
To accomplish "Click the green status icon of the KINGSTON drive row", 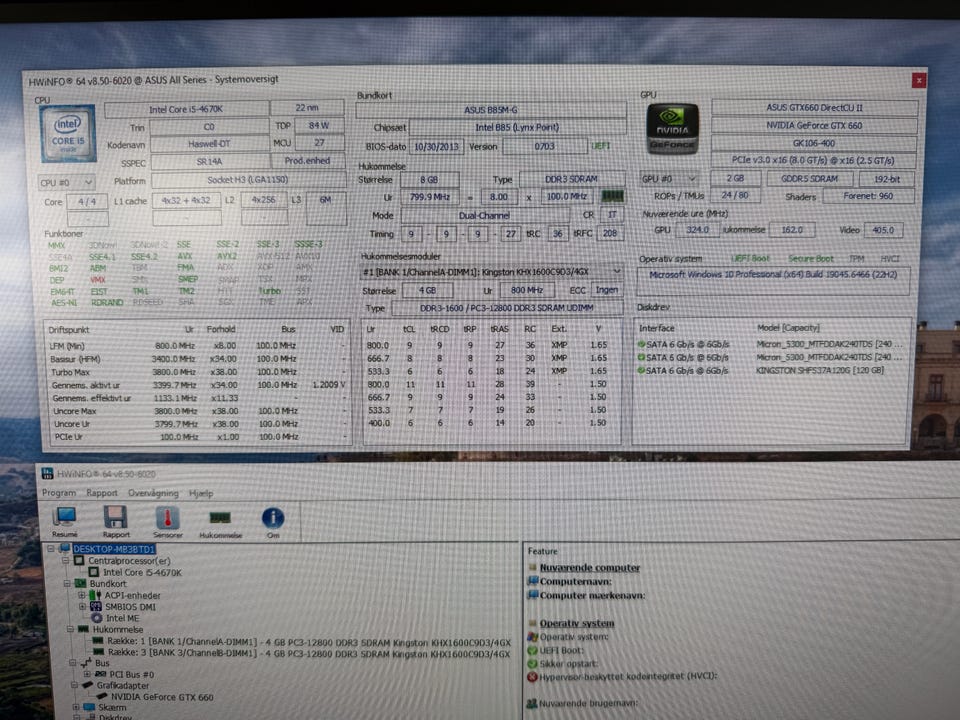I will [x=641, y=370].
